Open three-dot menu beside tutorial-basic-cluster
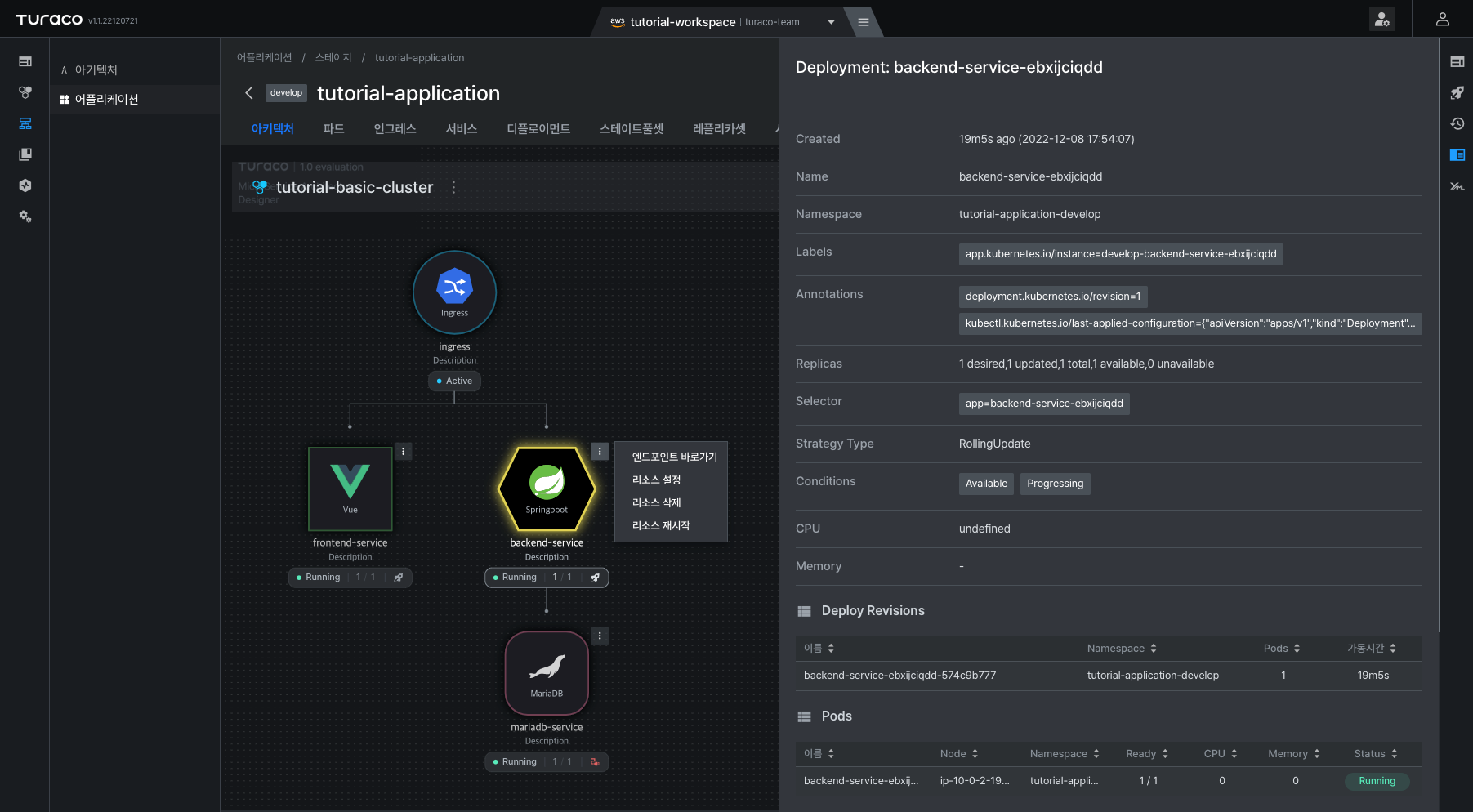The width and height of the screenshot is (1473, 812). coord(453,187)
